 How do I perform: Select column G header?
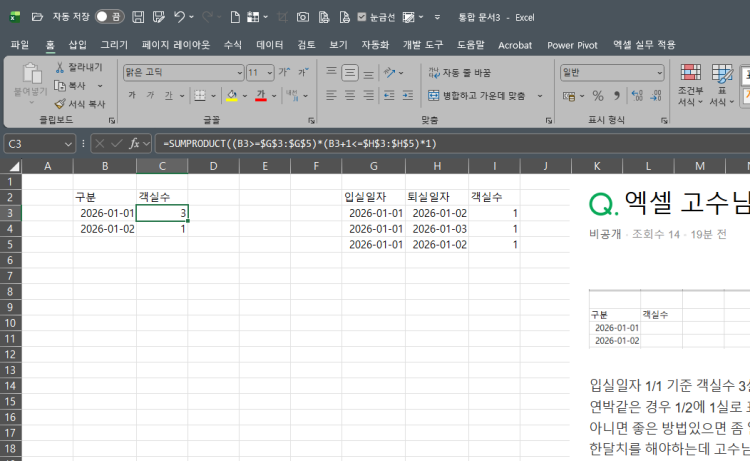click(x=374, y=166)
